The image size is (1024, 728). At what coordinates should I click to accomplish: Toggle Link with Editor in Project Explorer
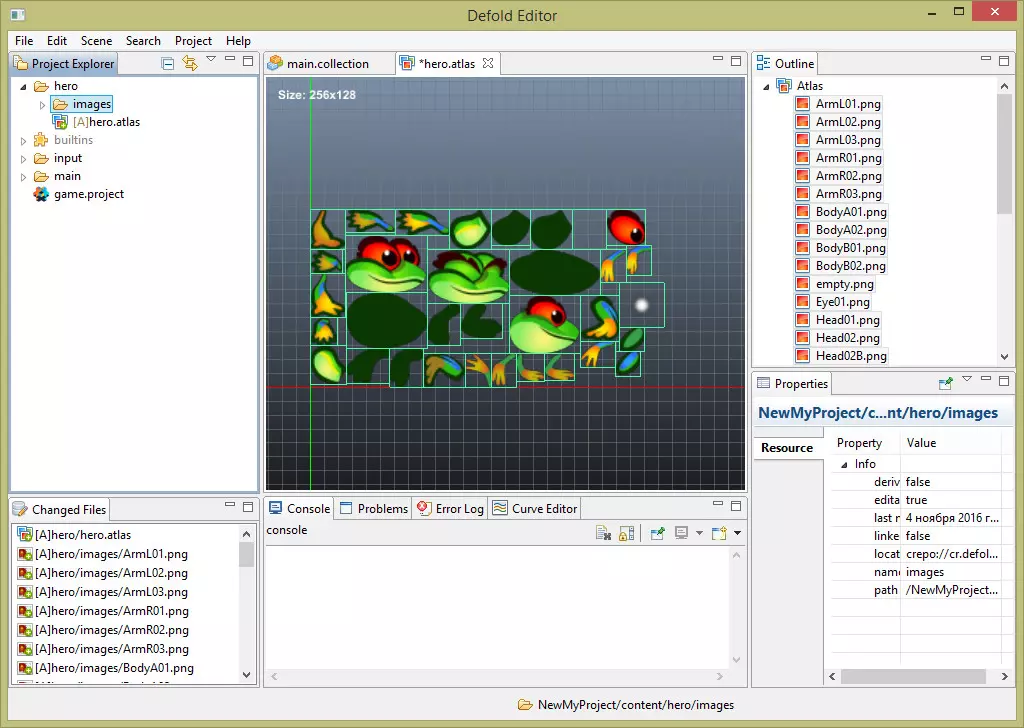click(189, 64)
